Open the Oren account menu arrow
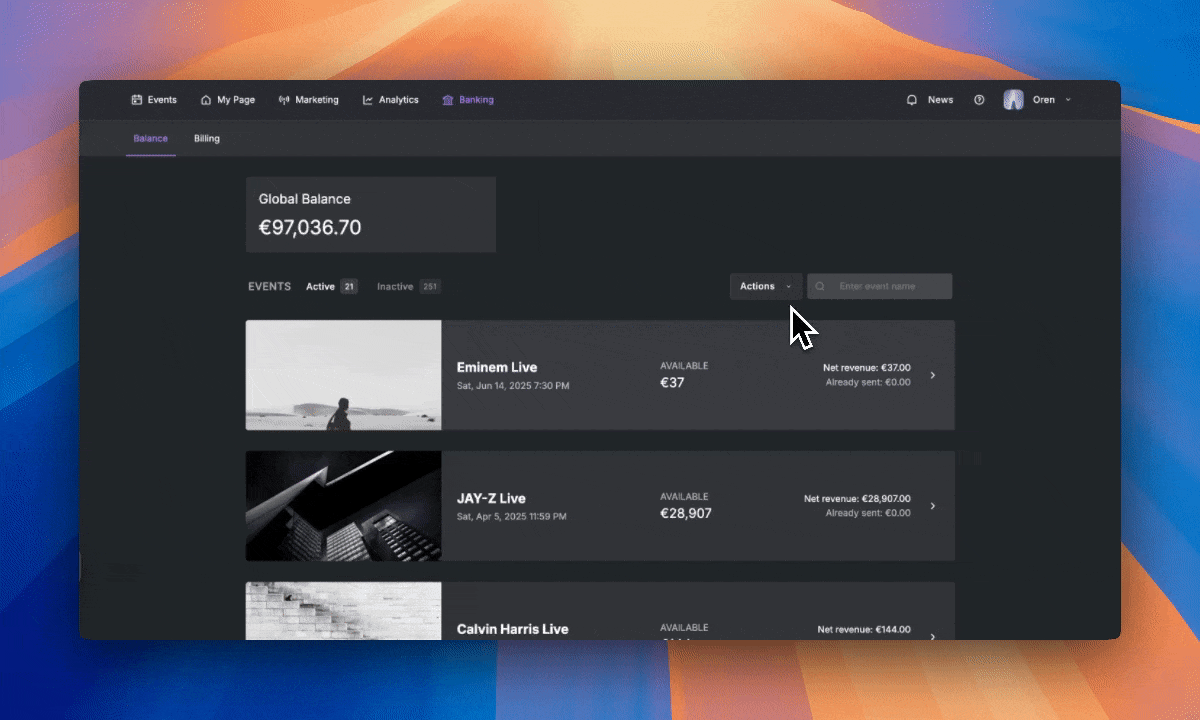1200x720 pixels. tap(1068, 100)
